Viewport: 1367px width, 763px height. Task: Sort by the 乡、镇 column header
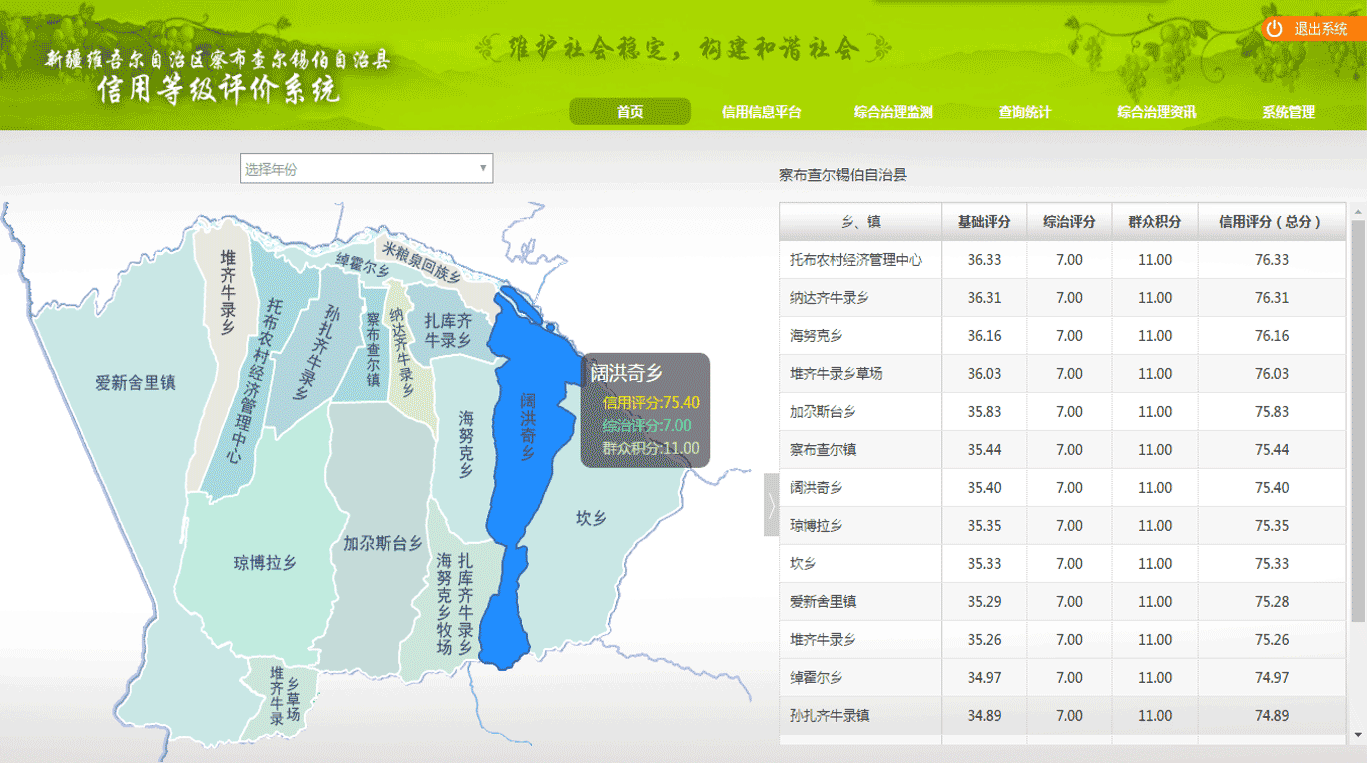(861, 222)
